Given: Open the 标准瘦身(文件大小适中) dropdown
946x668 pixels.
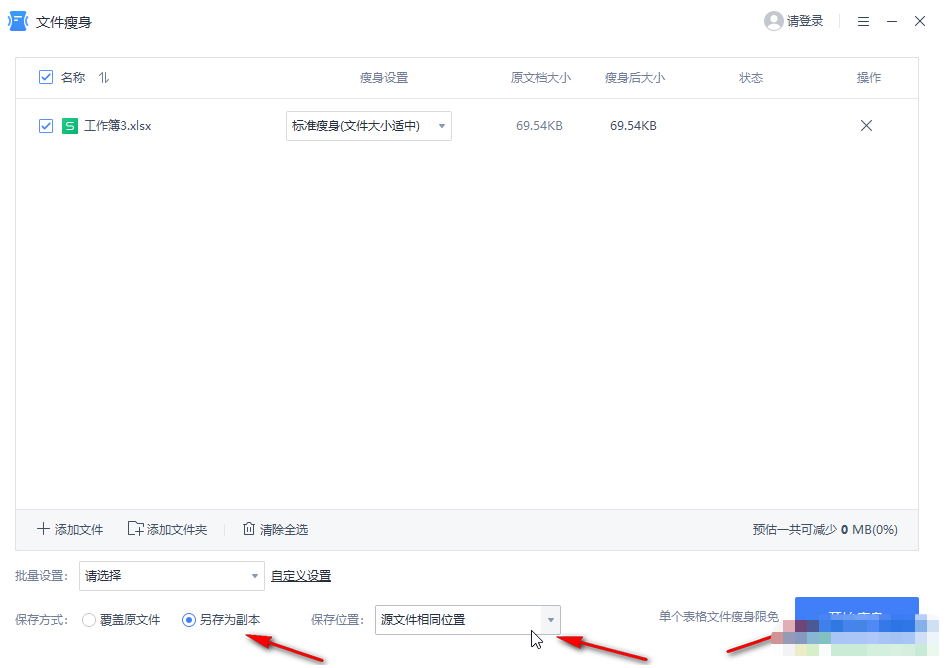Looking at the screenshot, I should pos(368,125).
